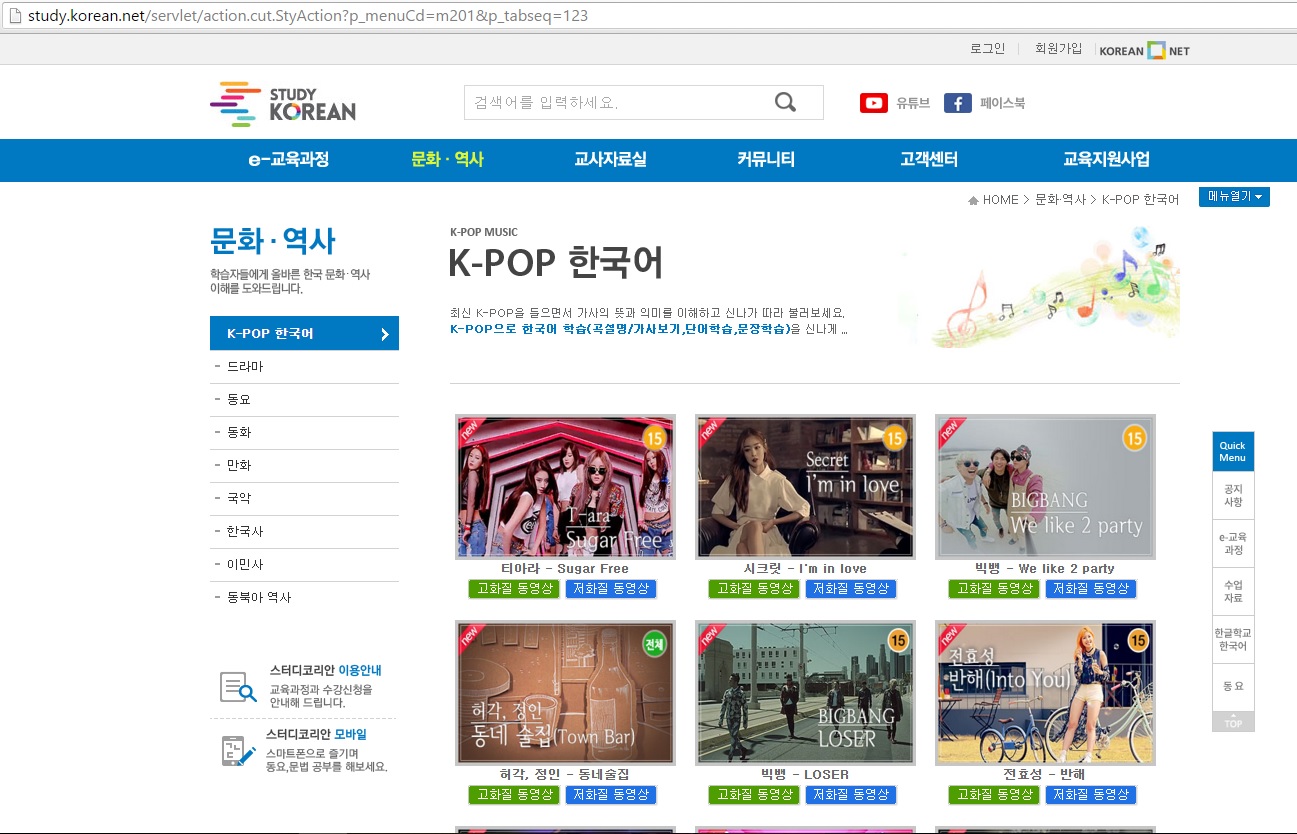Click the 유튜브 text link
This screenshot has height=834, width=1297.
coord(913,103)
